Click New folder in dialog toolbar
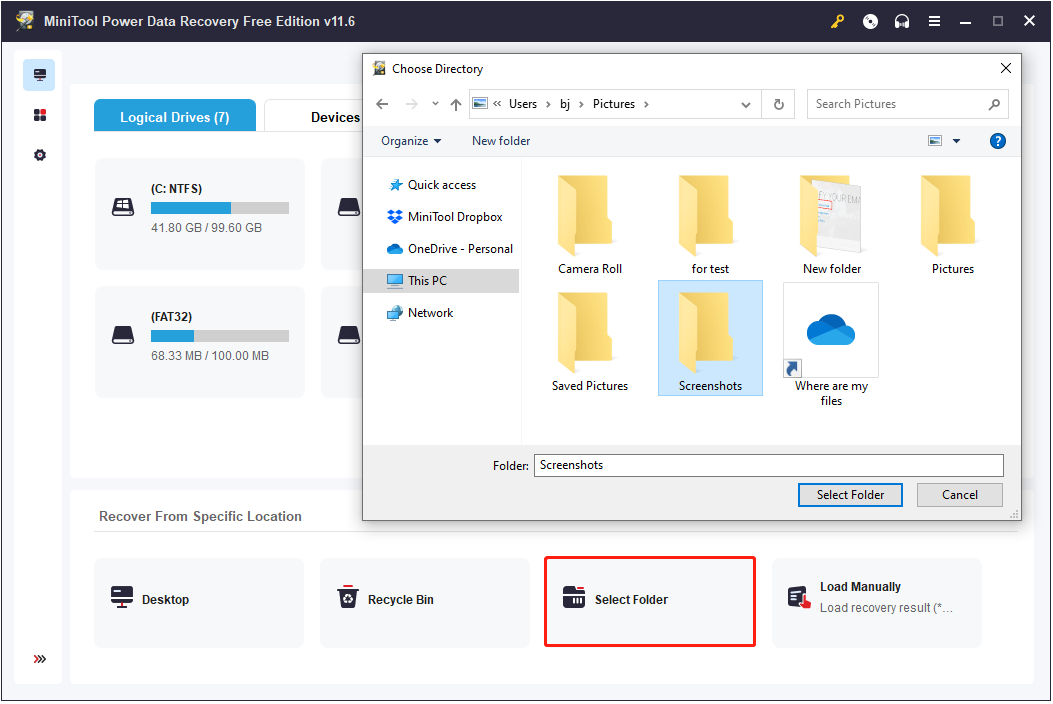Screen dimensions: 1053x704 (x=501, y=141)
